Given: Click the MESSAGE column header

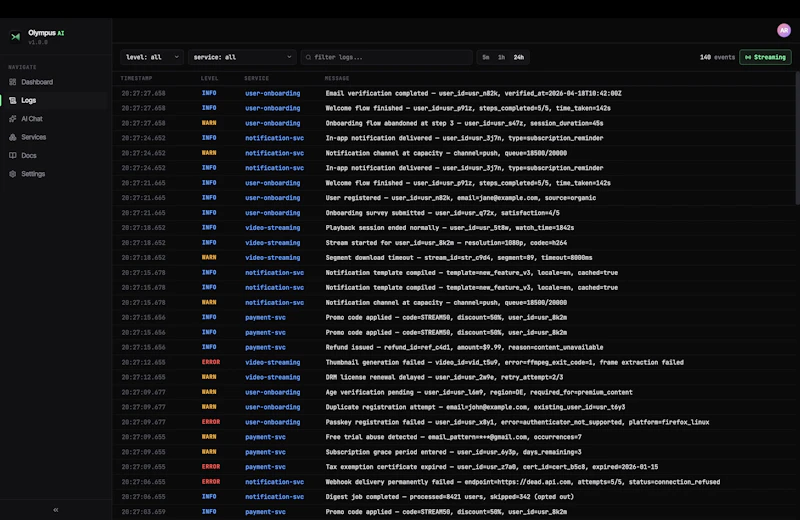Looking at the screenshot, I should tap(337, 78).
